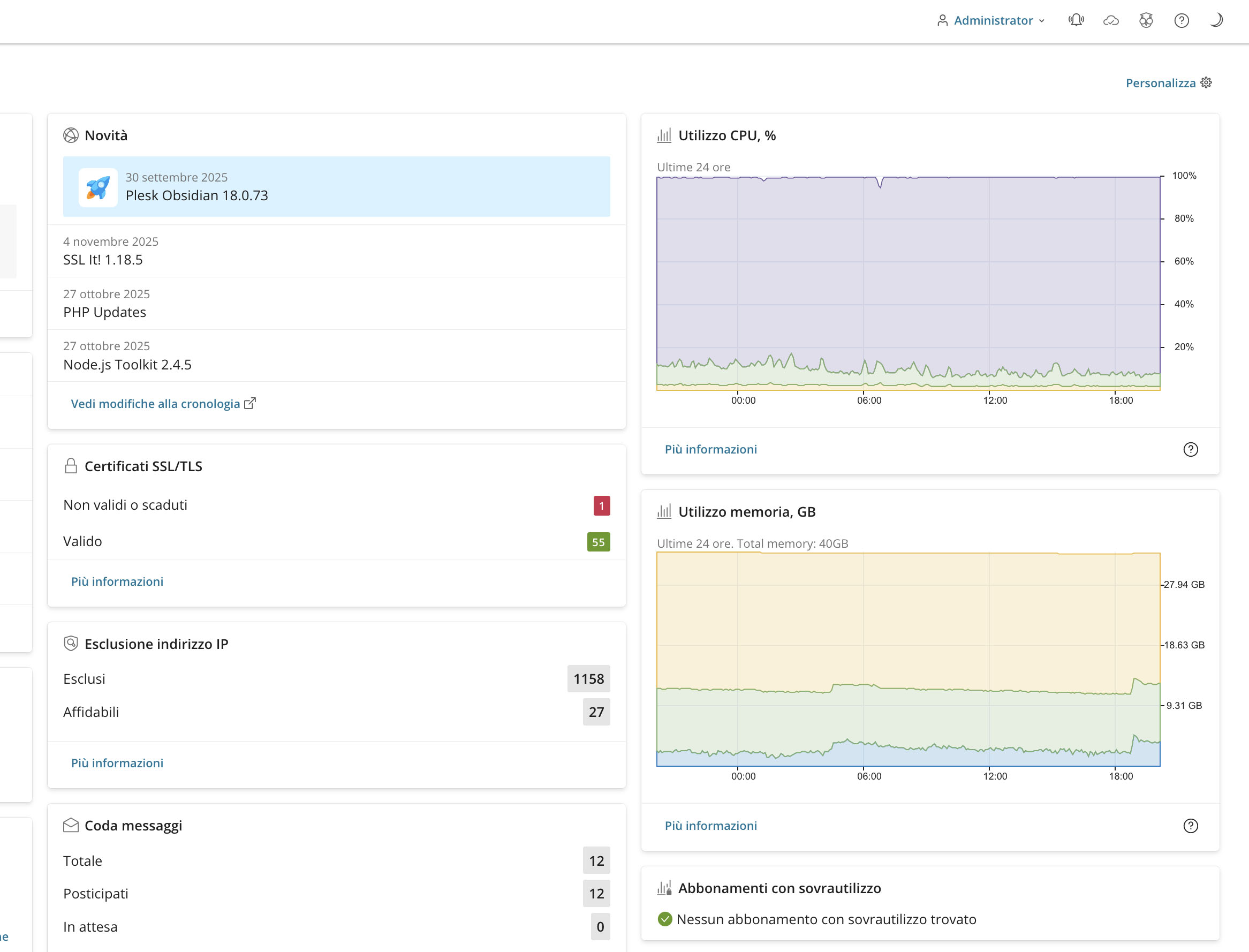Click the red invalid certificates badge

tap(601, 505)
